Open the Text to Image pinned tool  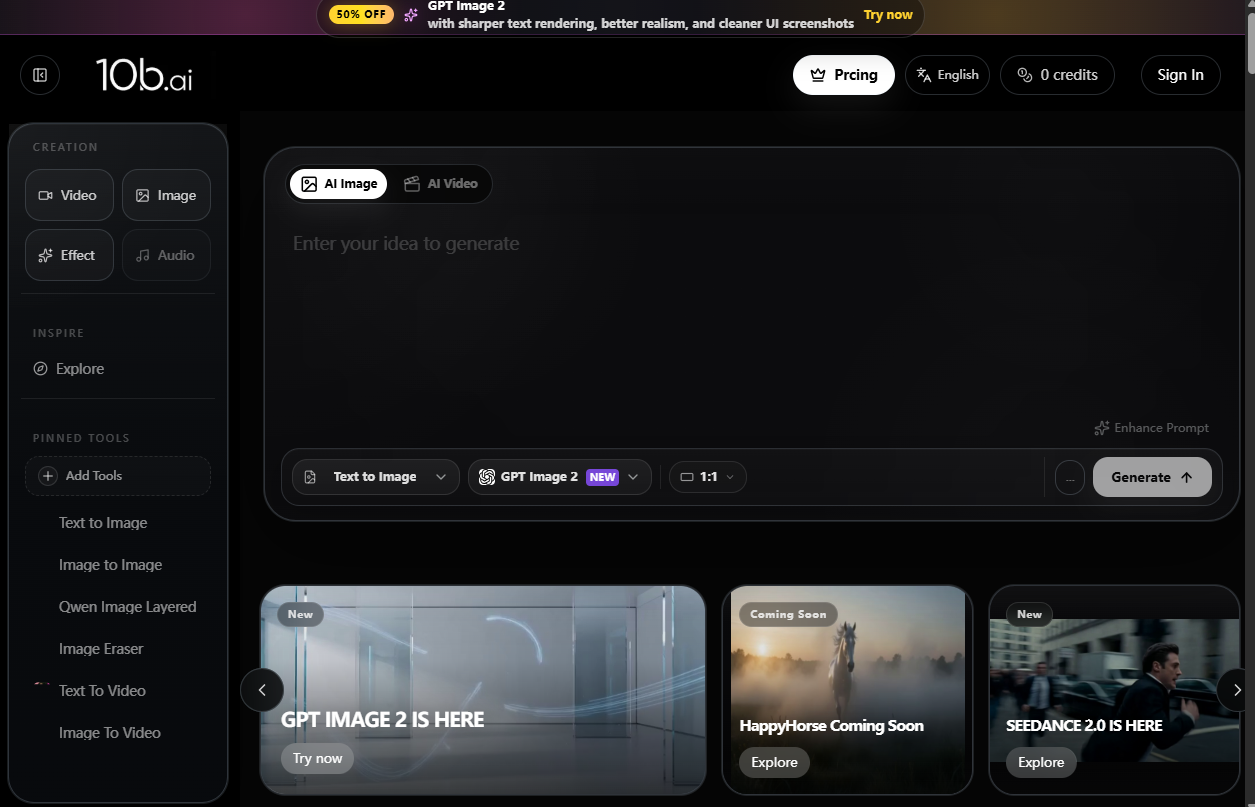click(x=103, y=523)
